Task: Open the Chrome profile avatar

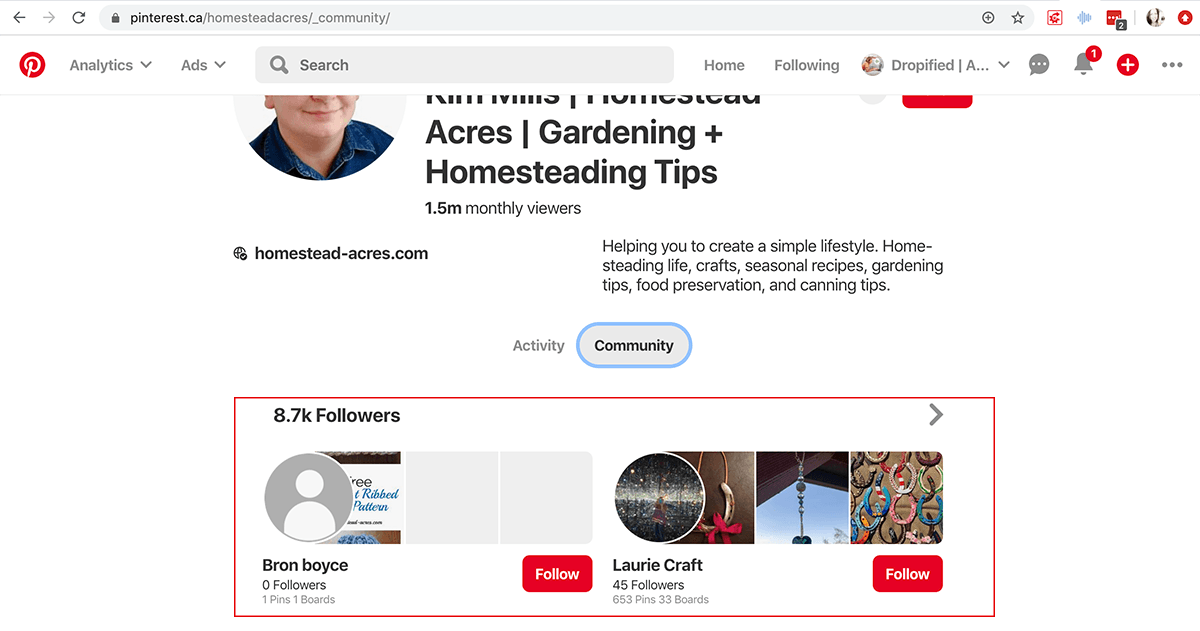Action: coord(1156,17)
